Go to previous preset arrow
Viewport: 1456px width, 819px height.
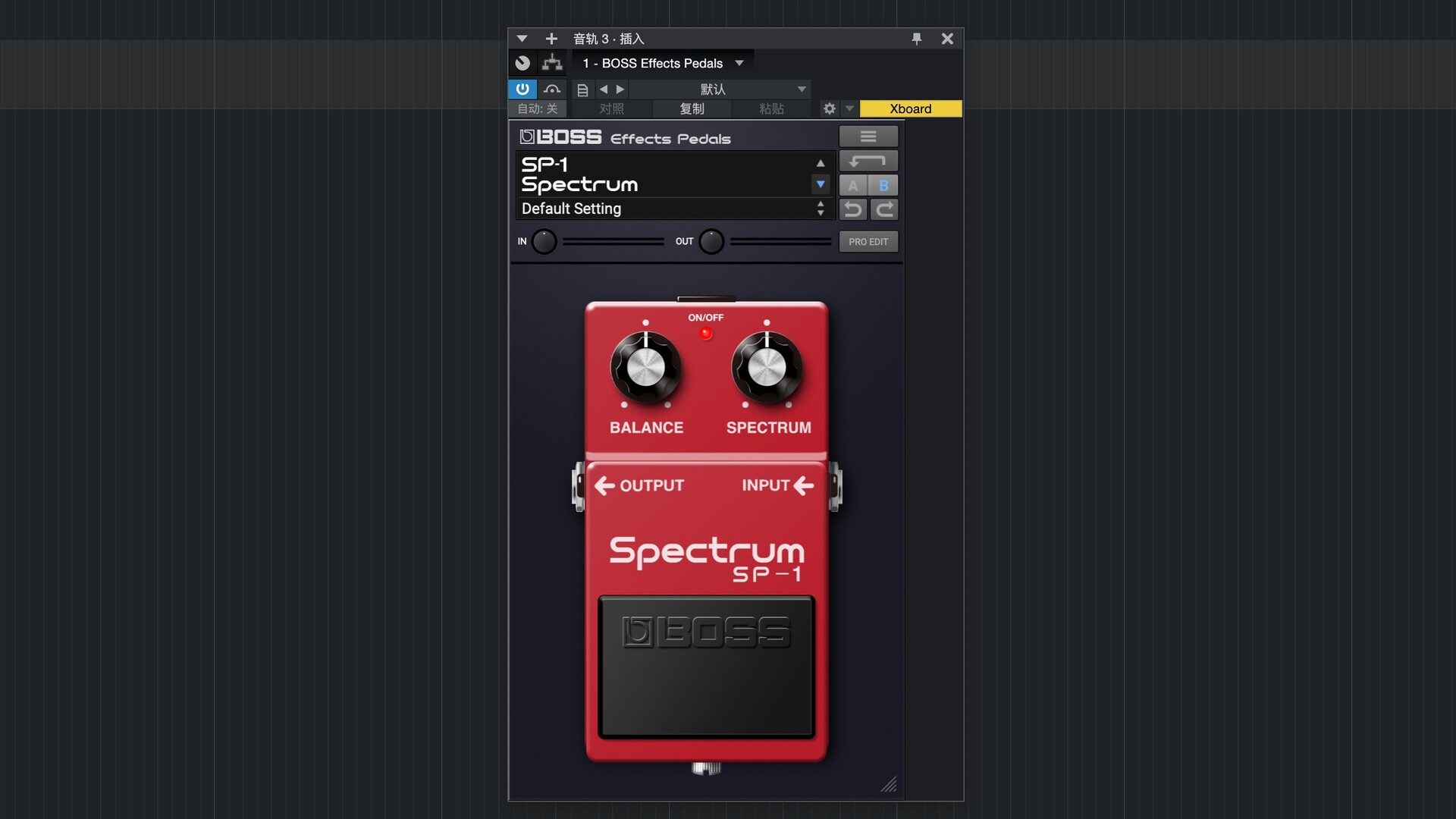(x=604, y=89)
